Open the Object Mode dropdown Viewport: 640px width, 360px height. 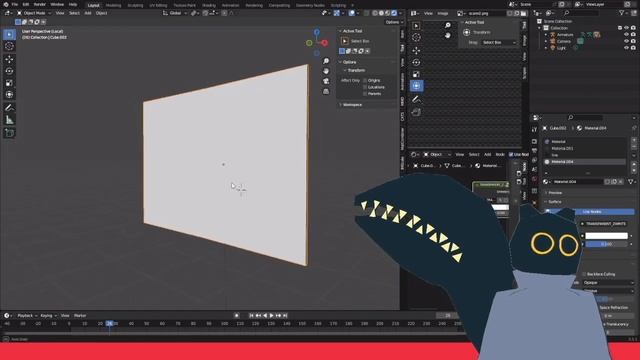[34, 13]
